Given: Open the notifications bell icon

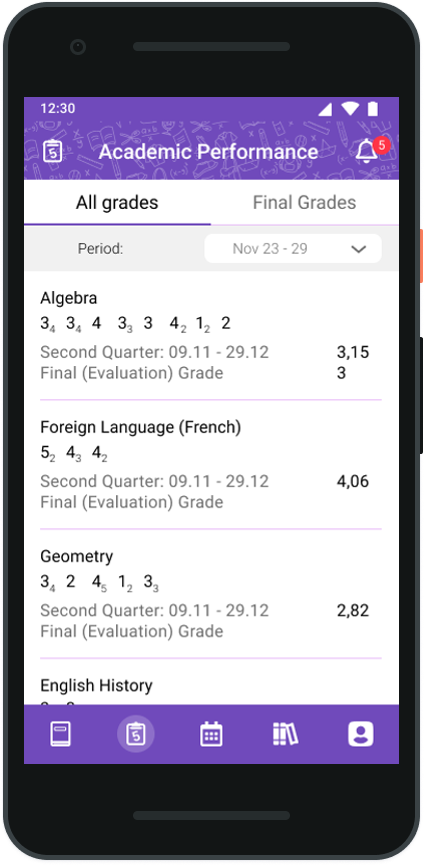Looking at the screenshot, I should [x=366, y=151].
